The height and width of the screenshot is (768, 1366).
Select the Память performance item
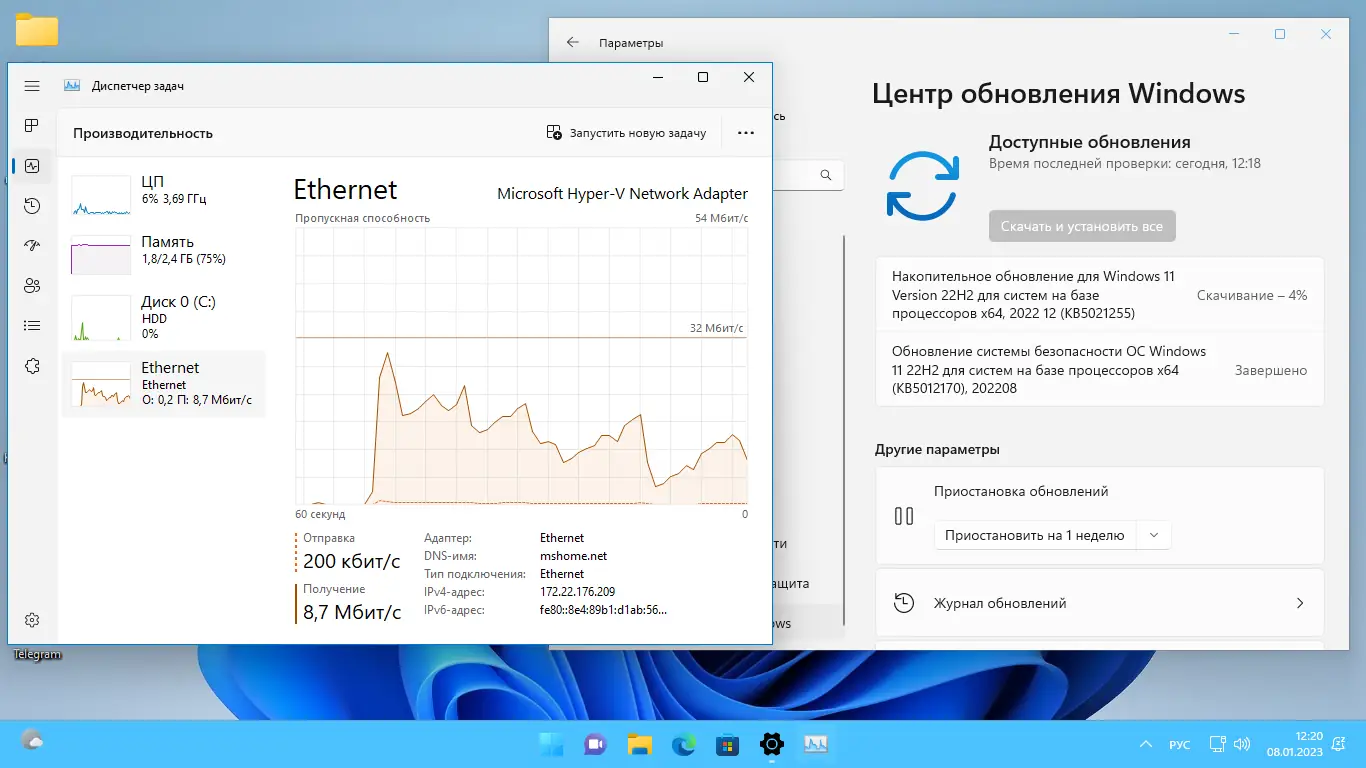(x=164, y=254)
